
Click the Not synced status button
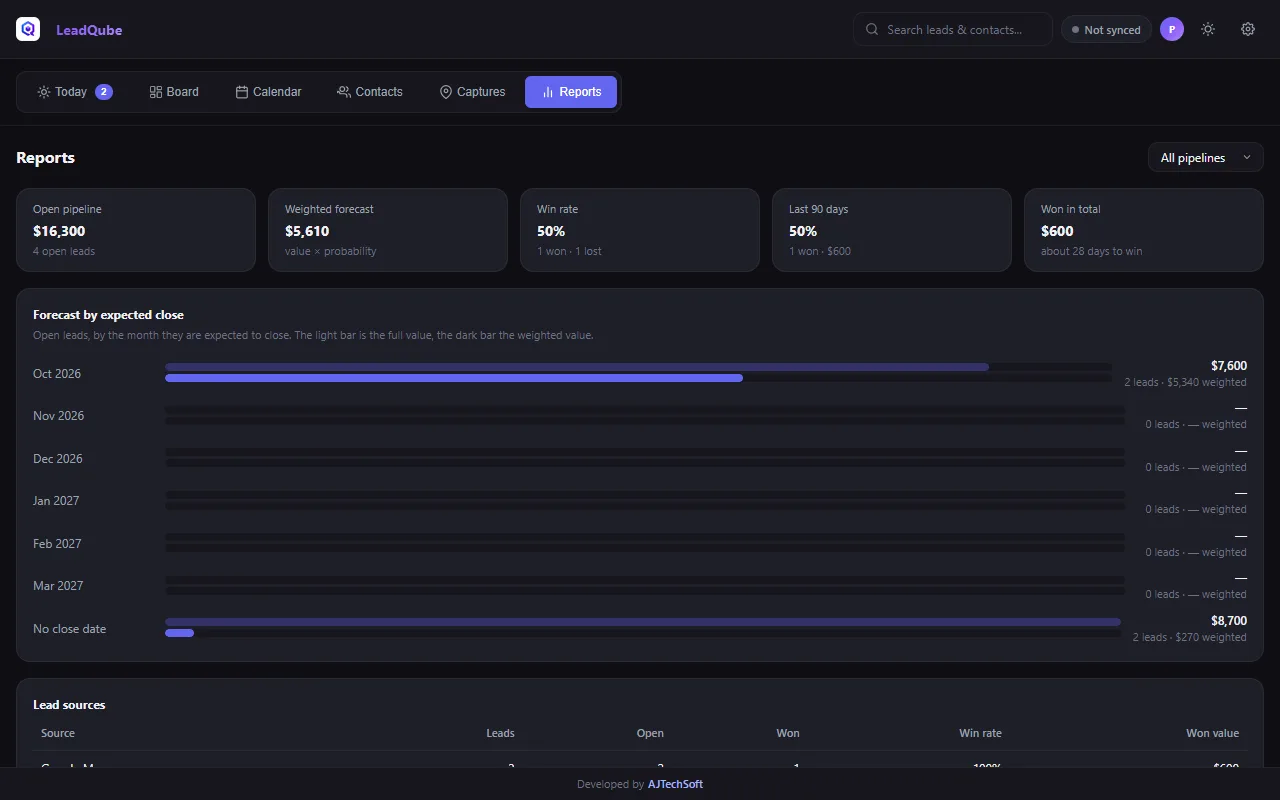1106,30
